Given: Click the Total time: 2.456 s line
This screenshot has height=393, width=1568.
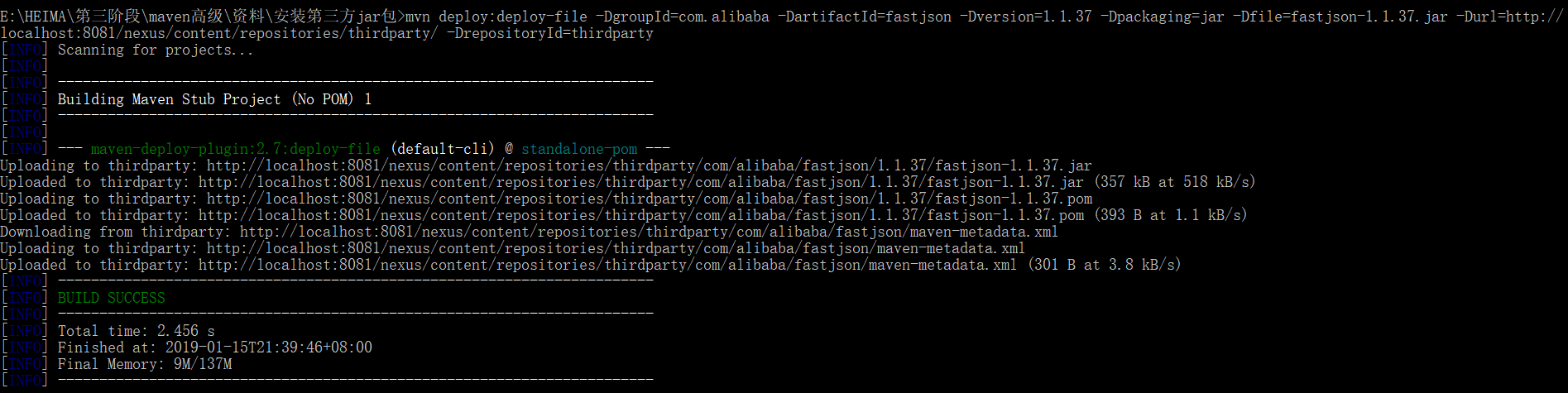Looking at the screenshot, I should pyautogui.click(x=136, y=331).
